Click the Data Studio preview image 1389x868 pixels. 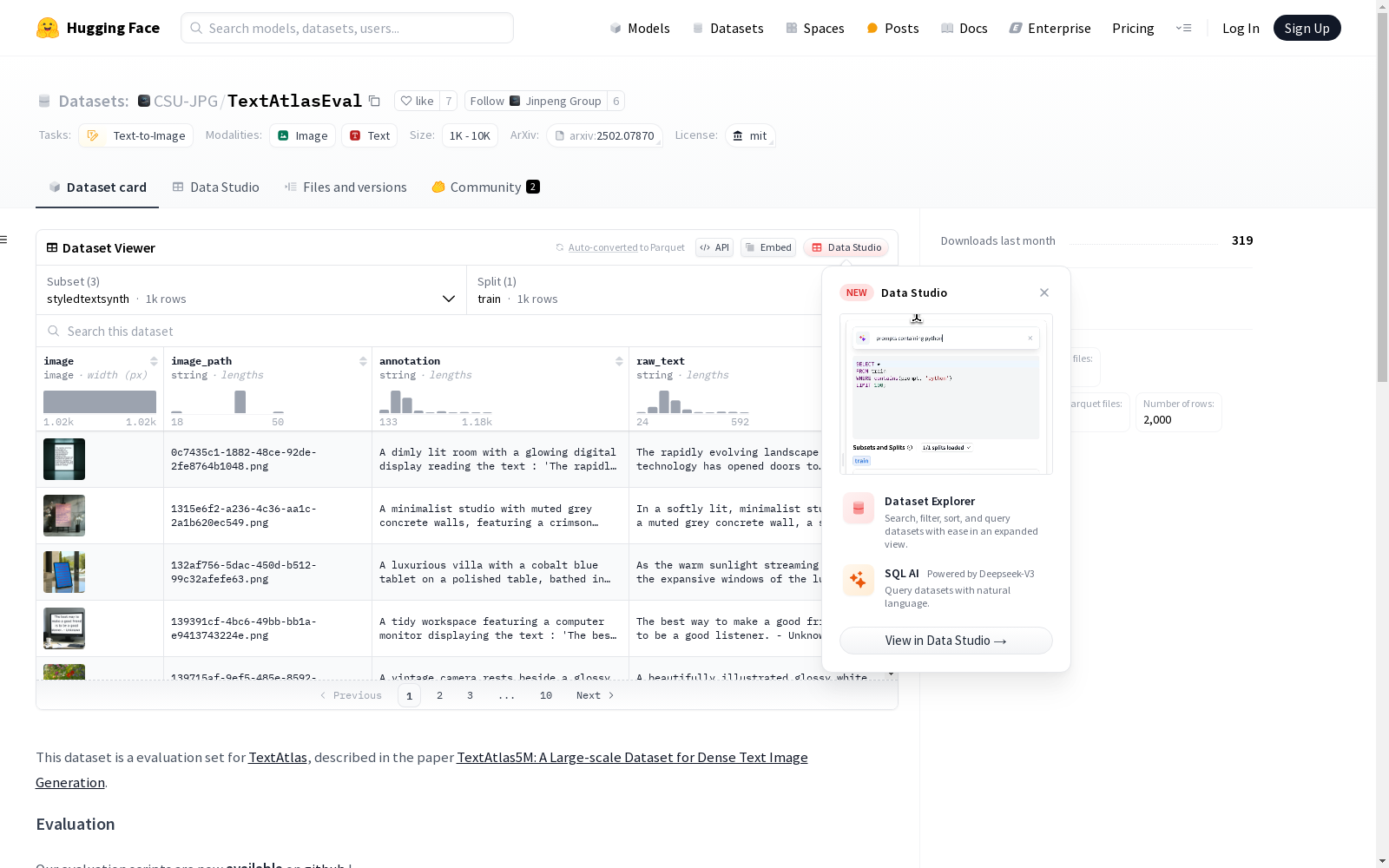[946, 394]
